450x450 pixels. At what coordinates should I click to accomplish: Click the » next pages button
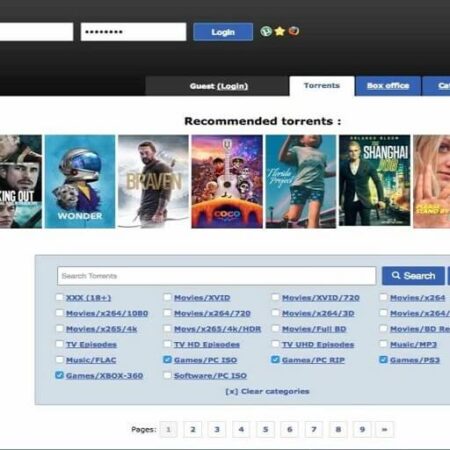[x=384, y=429]
